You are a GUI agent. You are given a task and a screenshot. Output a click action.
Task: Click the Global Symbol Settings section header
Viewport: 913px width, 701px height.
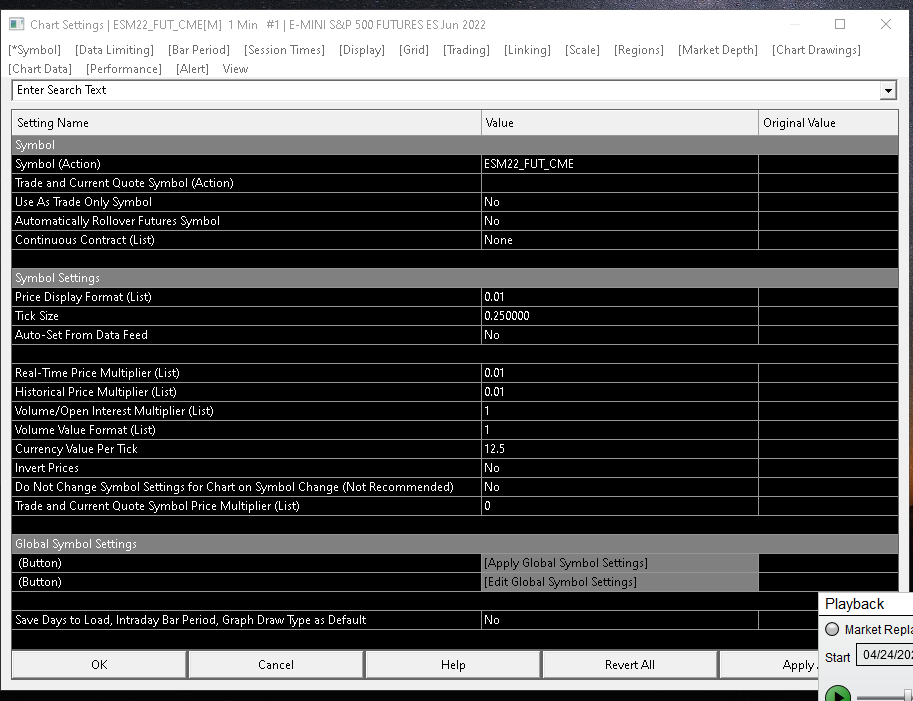(455, 544)
